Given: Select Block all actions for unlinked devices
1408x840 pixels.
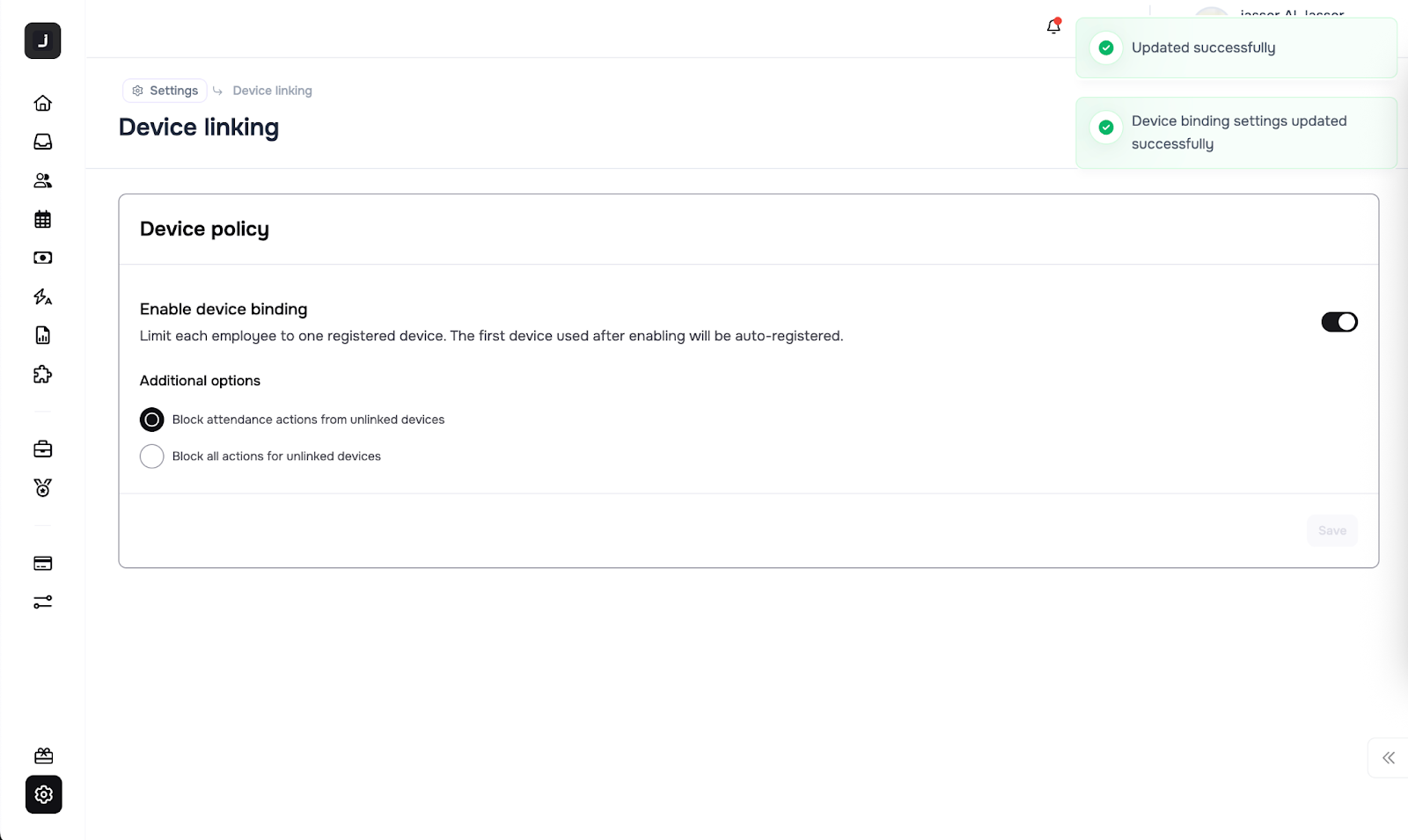Looking at the screenshot, I should (152, 457).
